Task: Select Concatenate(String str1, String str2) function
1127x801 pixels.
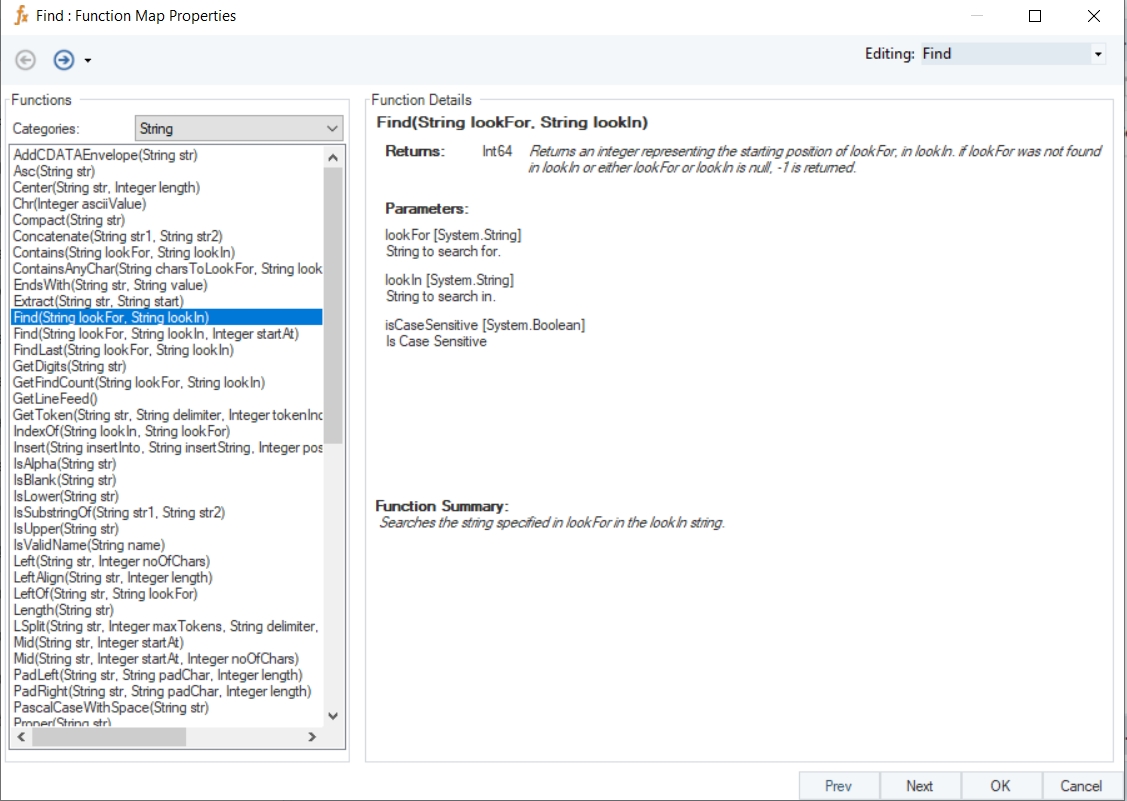Action: (117, 236)
